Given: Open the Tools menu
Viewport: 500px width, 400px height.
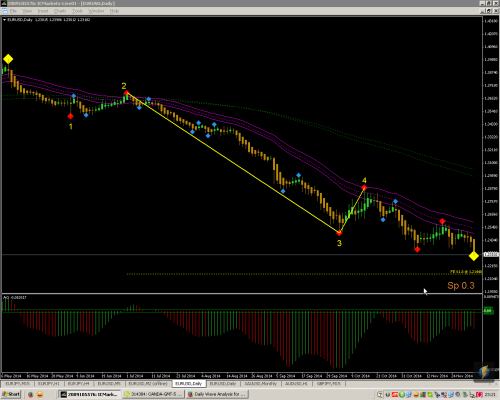Looking at the screenshot, I should (x=77, y=11).
